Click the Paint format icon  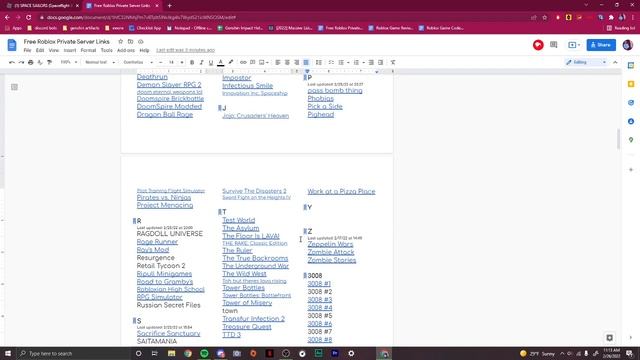[49, 62]
